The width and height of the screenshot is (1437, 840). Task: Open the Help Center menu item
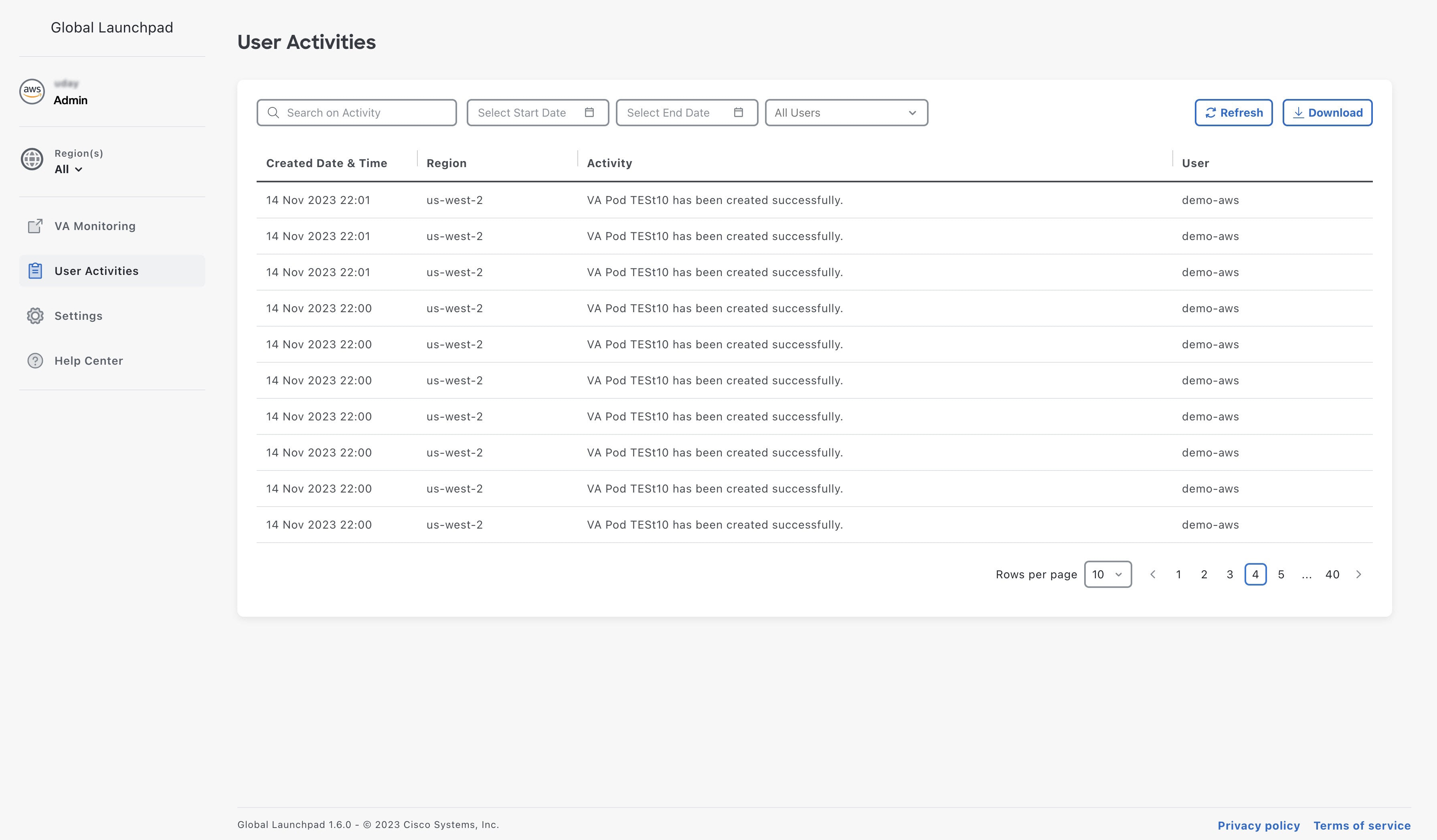point(88,361)
